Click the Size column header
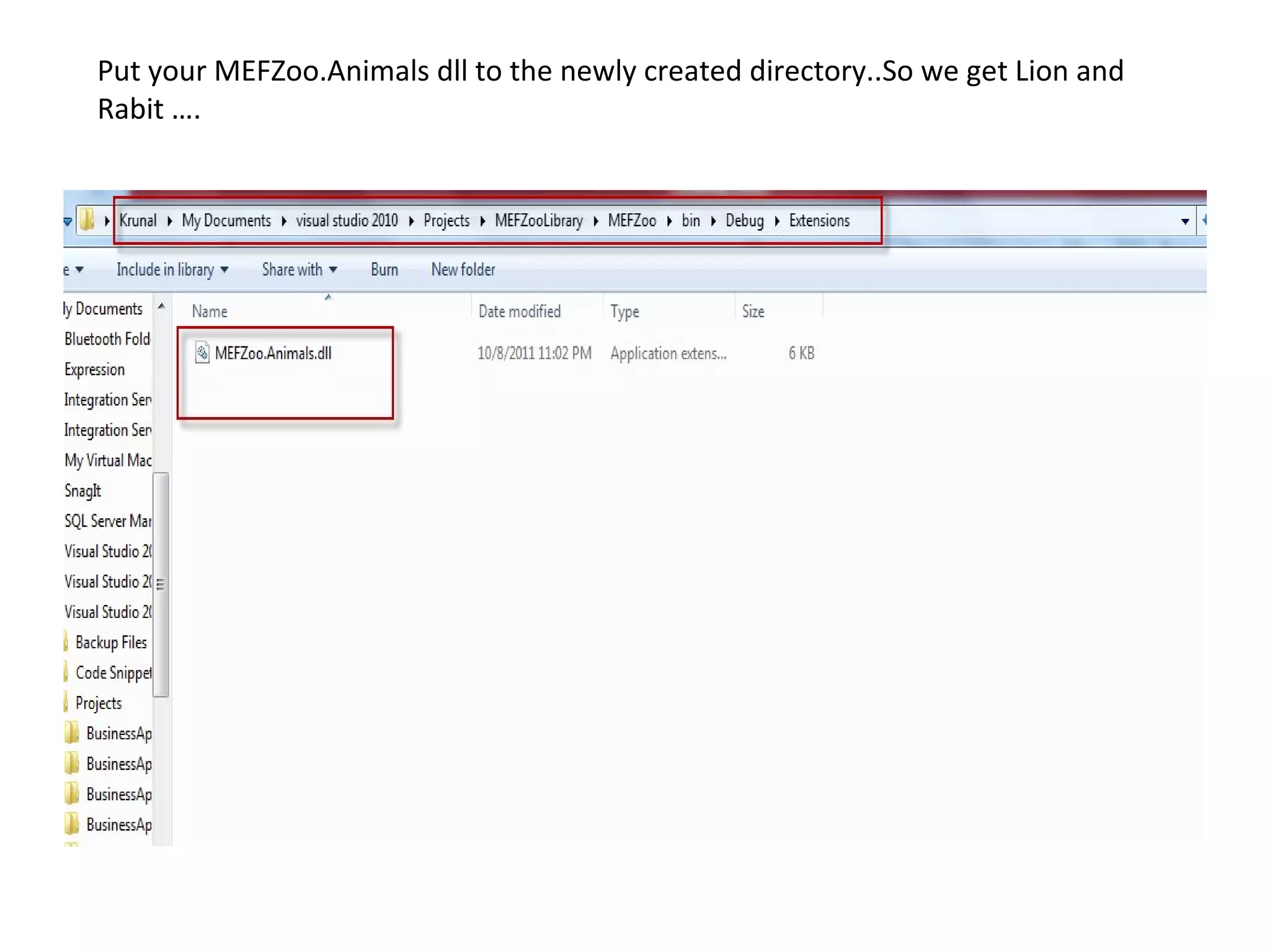1270x952 pixels. [753, 311]
